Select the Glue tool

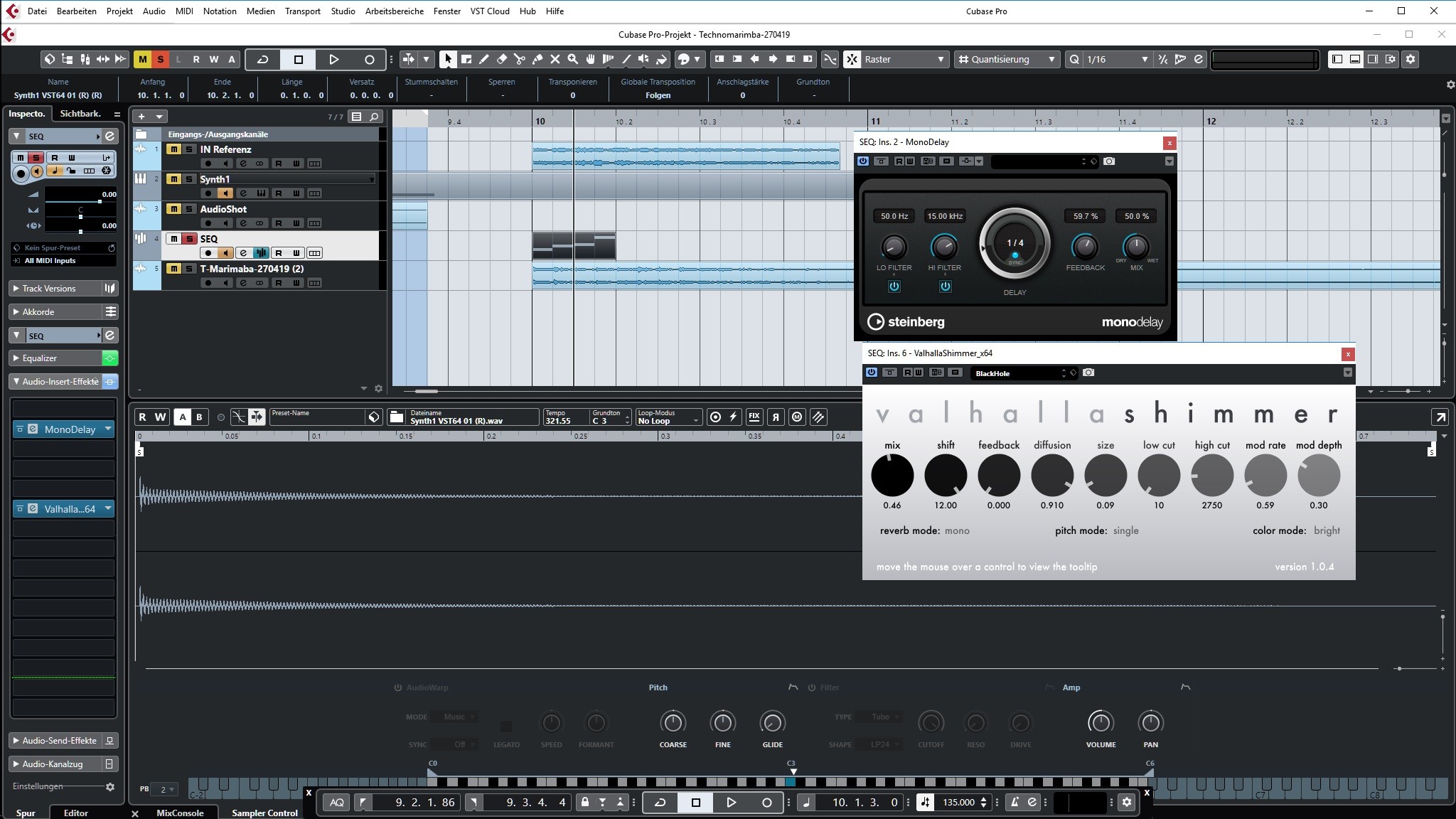coord(537,59)
